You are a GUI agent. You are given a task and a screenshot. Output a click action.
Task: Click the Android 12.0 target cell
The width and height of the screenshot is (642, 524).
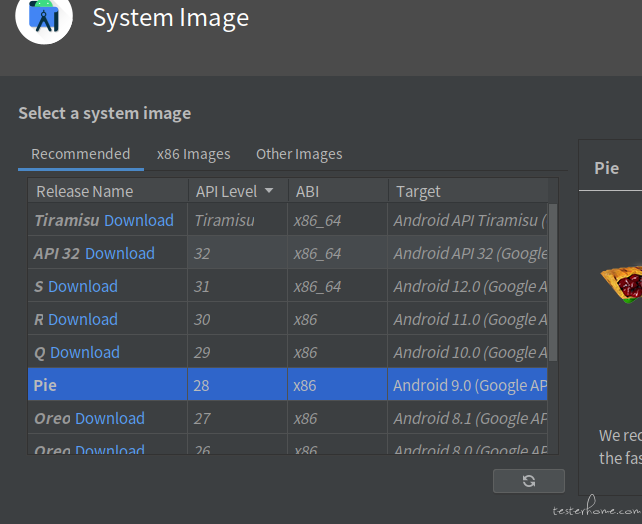pos(468,287)
